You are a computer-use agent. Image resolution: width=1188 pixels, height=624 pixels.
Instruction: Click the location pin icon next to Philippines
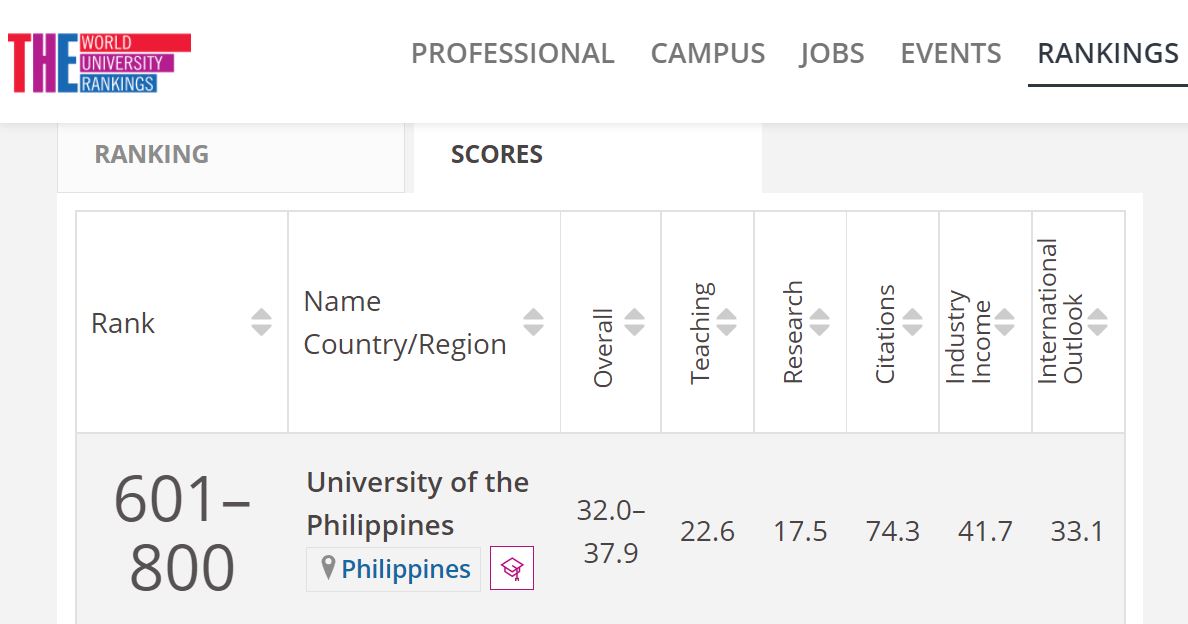tap(328, 567)
